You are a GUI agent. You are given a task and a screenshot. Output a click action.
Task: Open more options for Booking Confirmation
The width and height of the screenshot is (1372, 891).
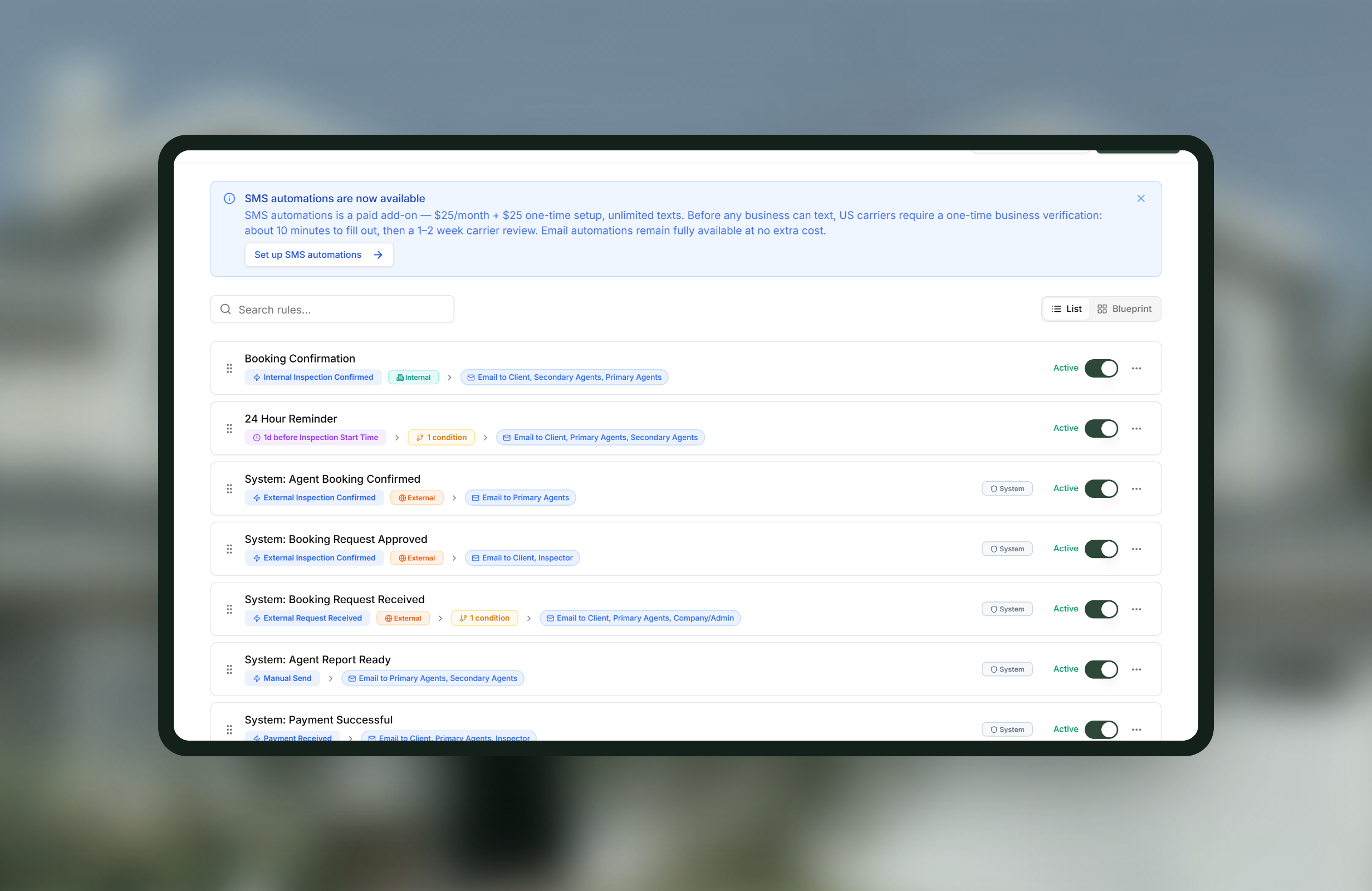[1136, 368]
